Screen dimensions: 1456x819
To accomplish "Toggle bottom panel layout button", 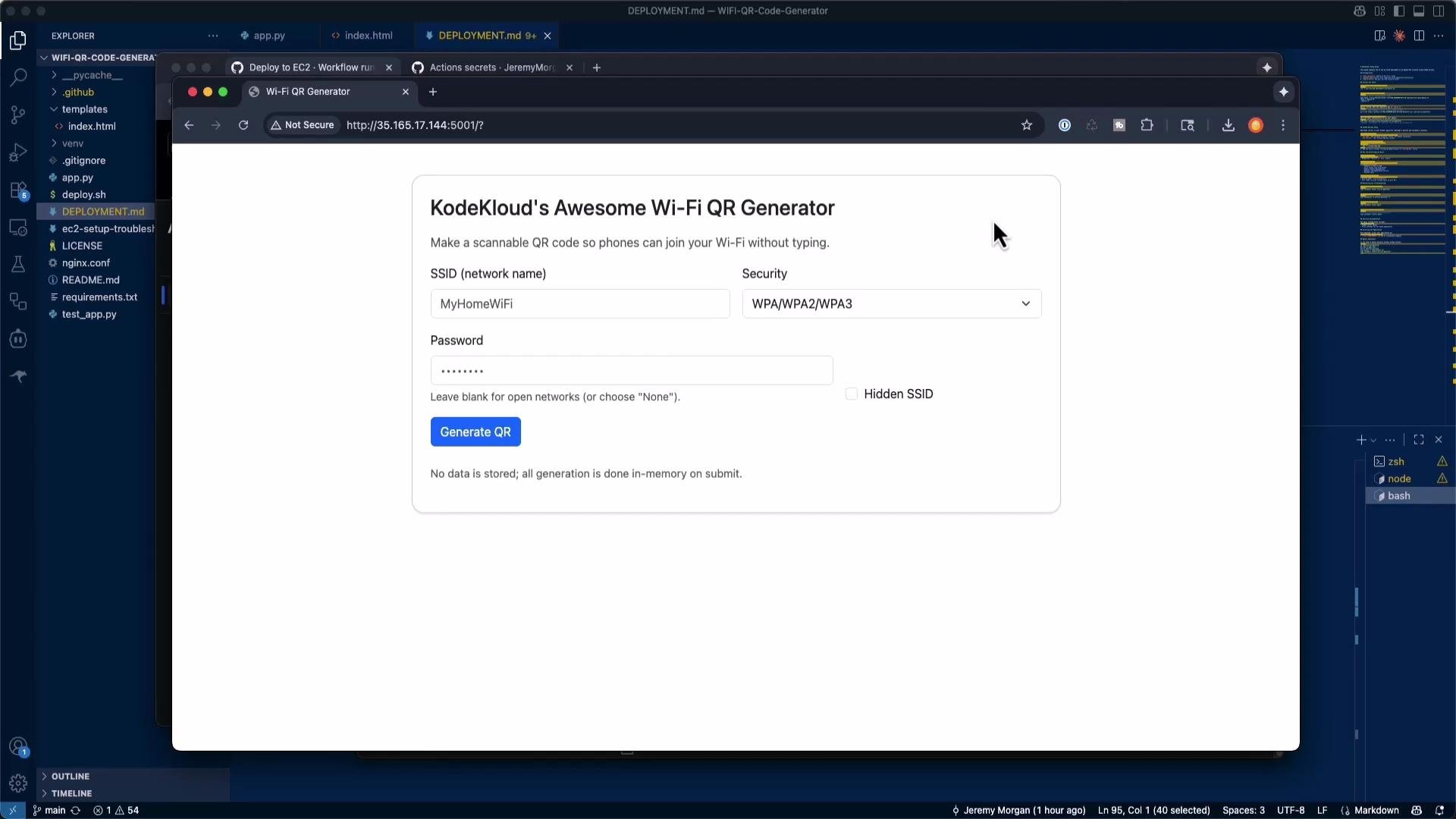I will tap(1419, 11).
